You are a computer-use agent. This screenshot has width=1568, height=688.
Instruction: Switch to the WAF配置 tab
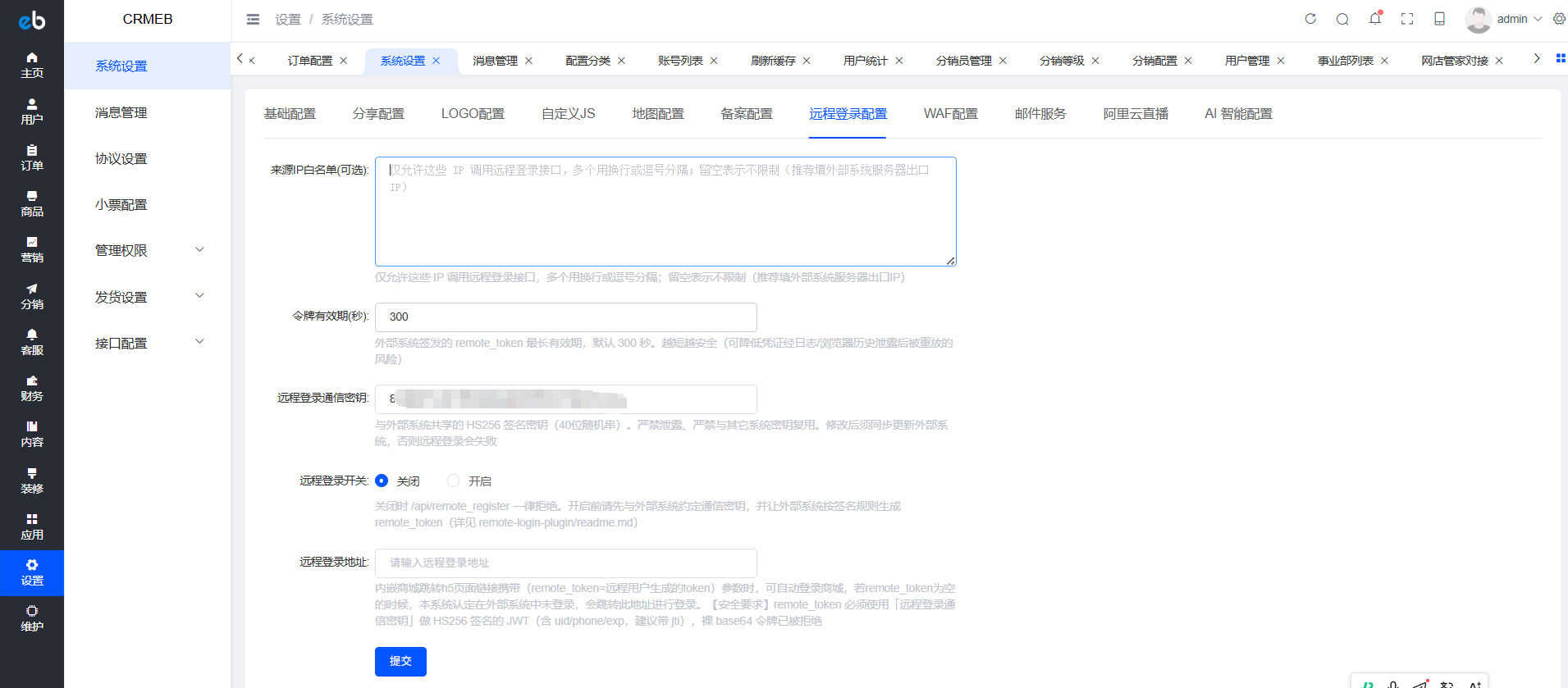pyautogui.click(x=950, y=114)
